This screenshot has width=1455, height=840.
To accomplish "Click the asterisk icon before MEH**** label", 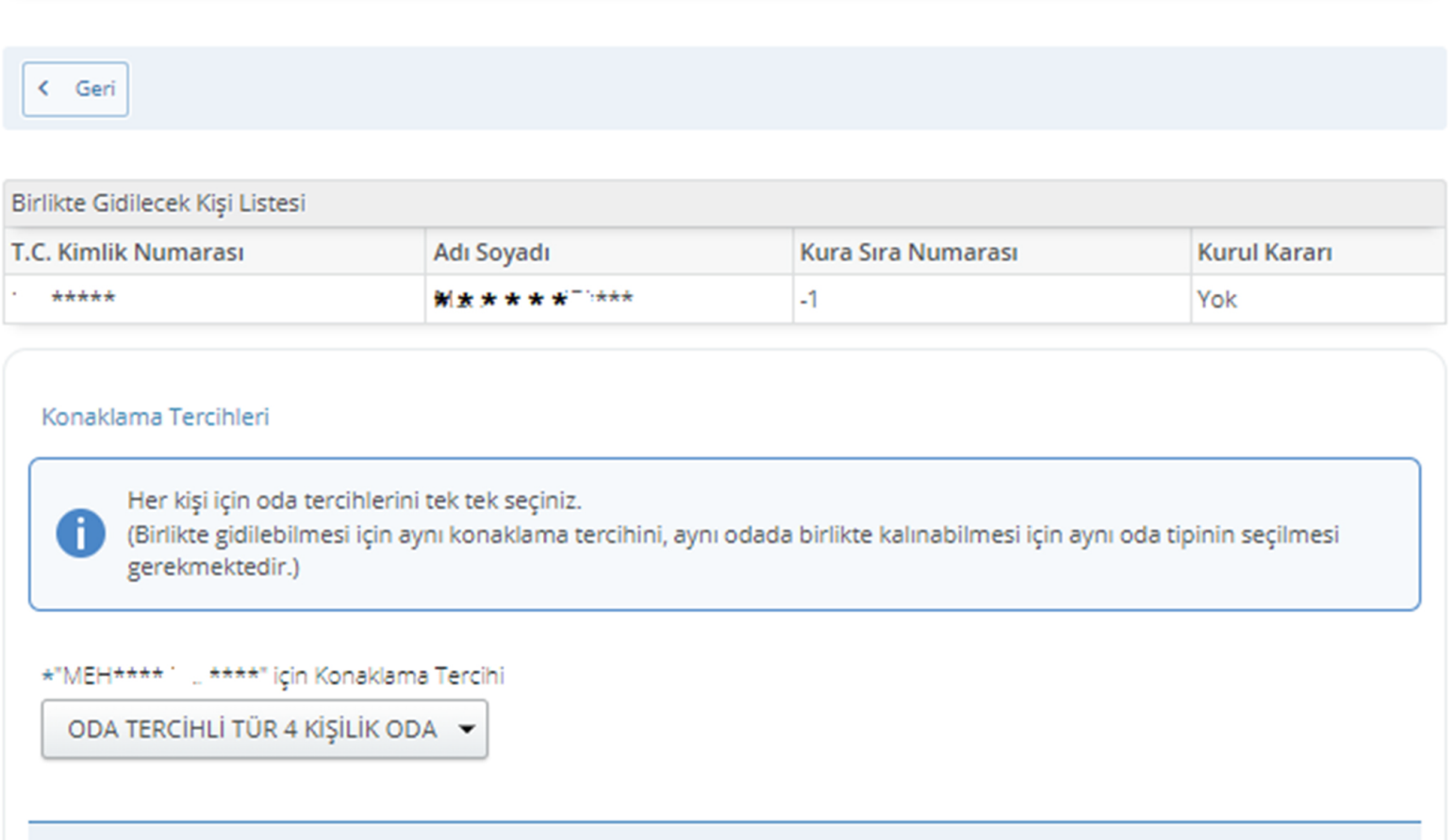I will click(x=45, y=675).
